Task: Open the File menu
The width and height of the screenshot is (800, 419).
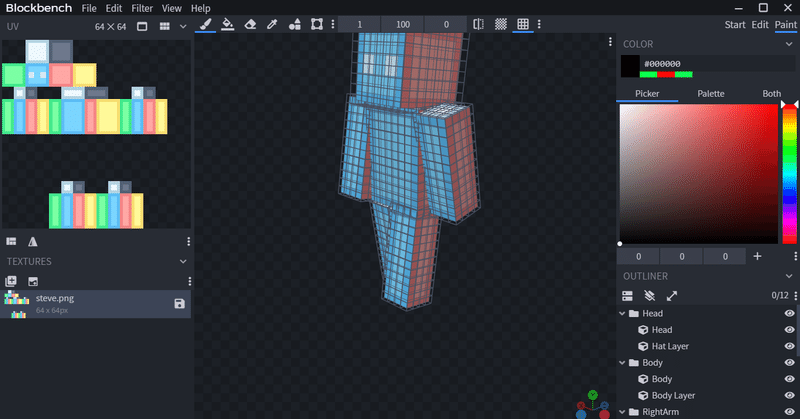Action: [x=89, y=8]
